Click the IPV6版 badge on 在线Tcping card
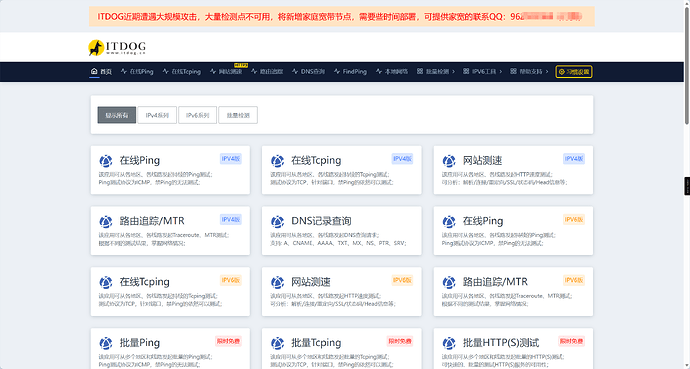 click(x=231, y=280)
